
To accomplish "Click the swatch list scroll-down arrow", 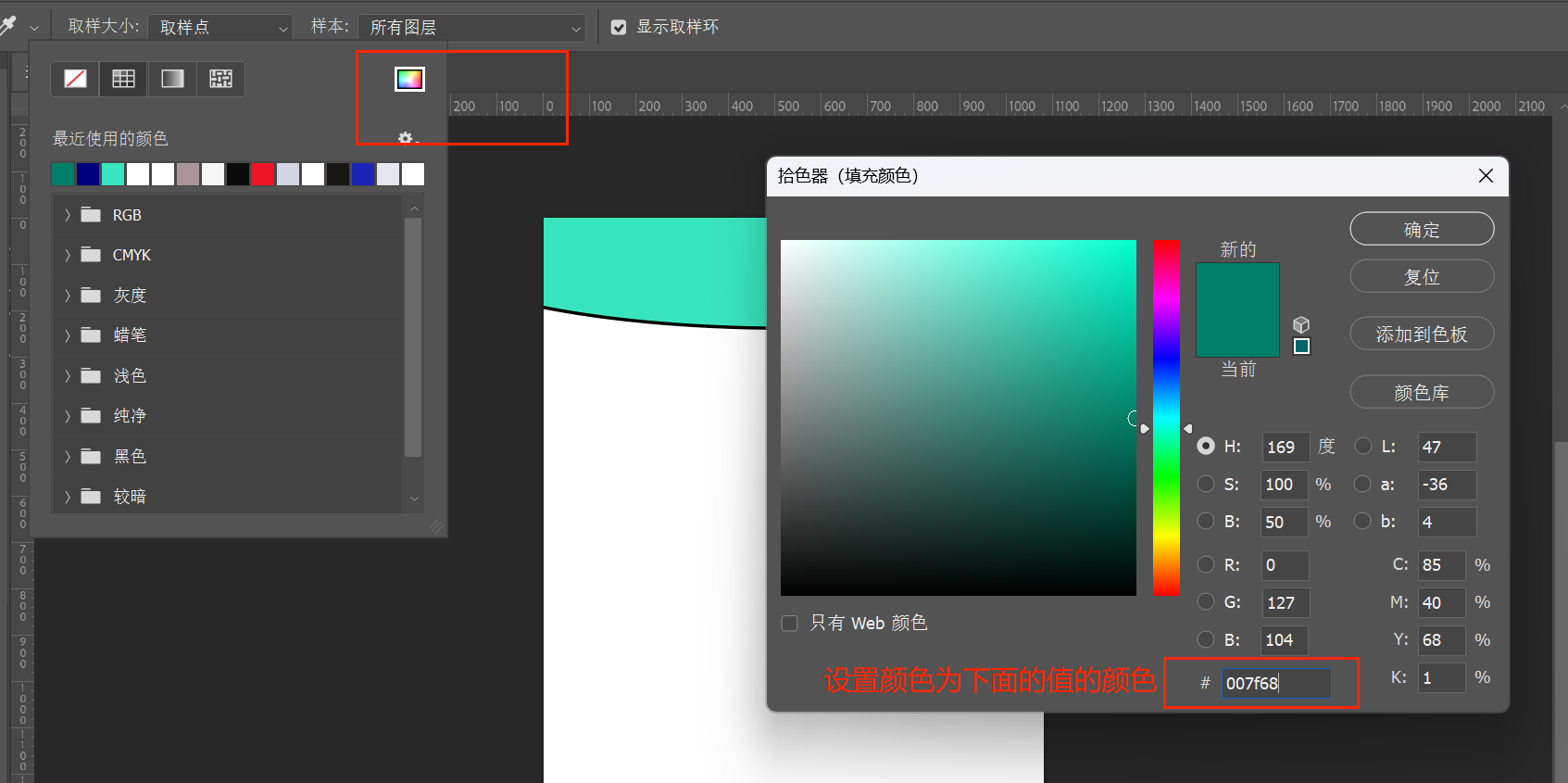I will (413, 498).
